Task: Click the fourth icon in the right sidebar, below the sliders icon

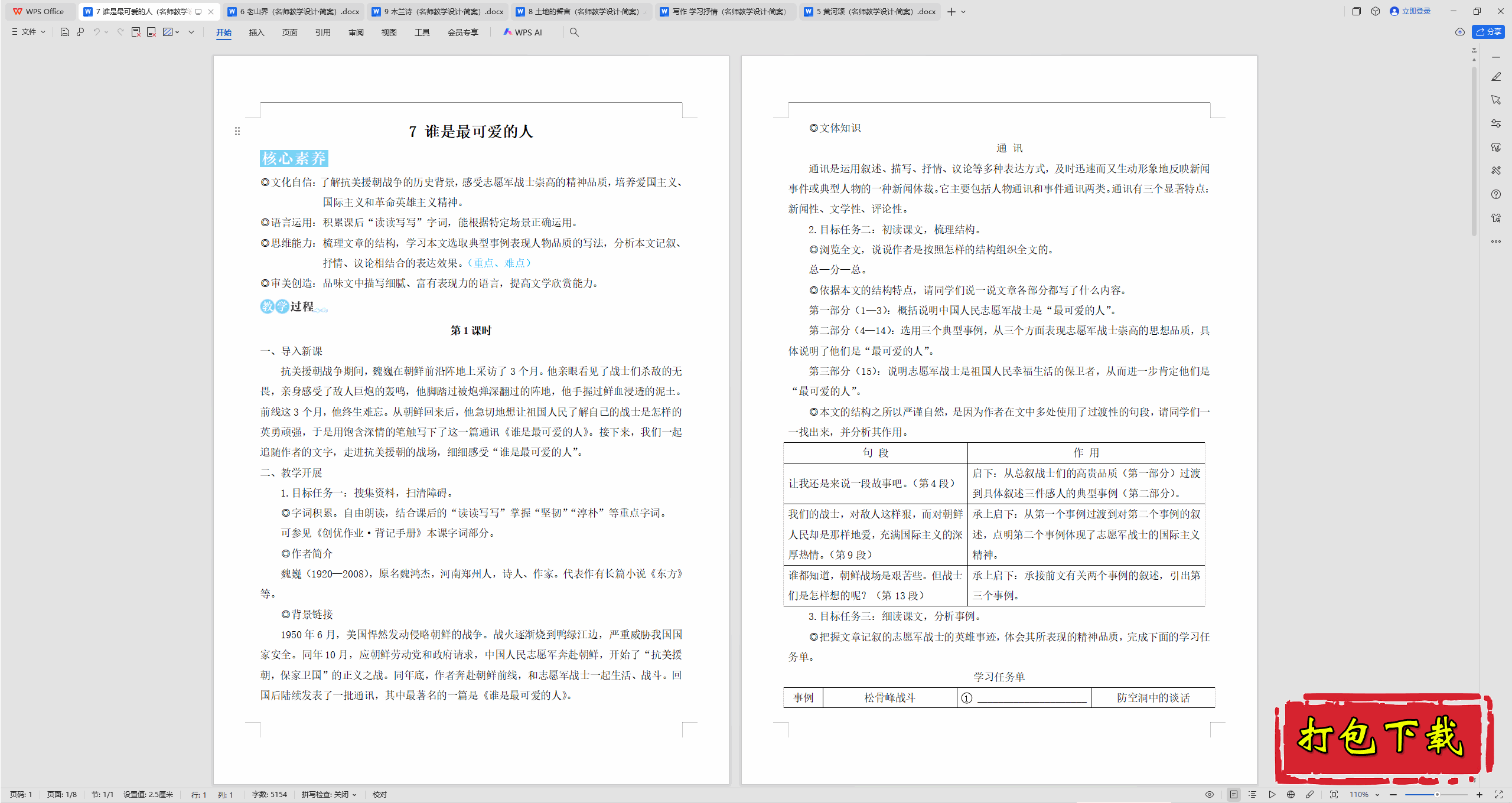Action: click(x=1496, y=147)
